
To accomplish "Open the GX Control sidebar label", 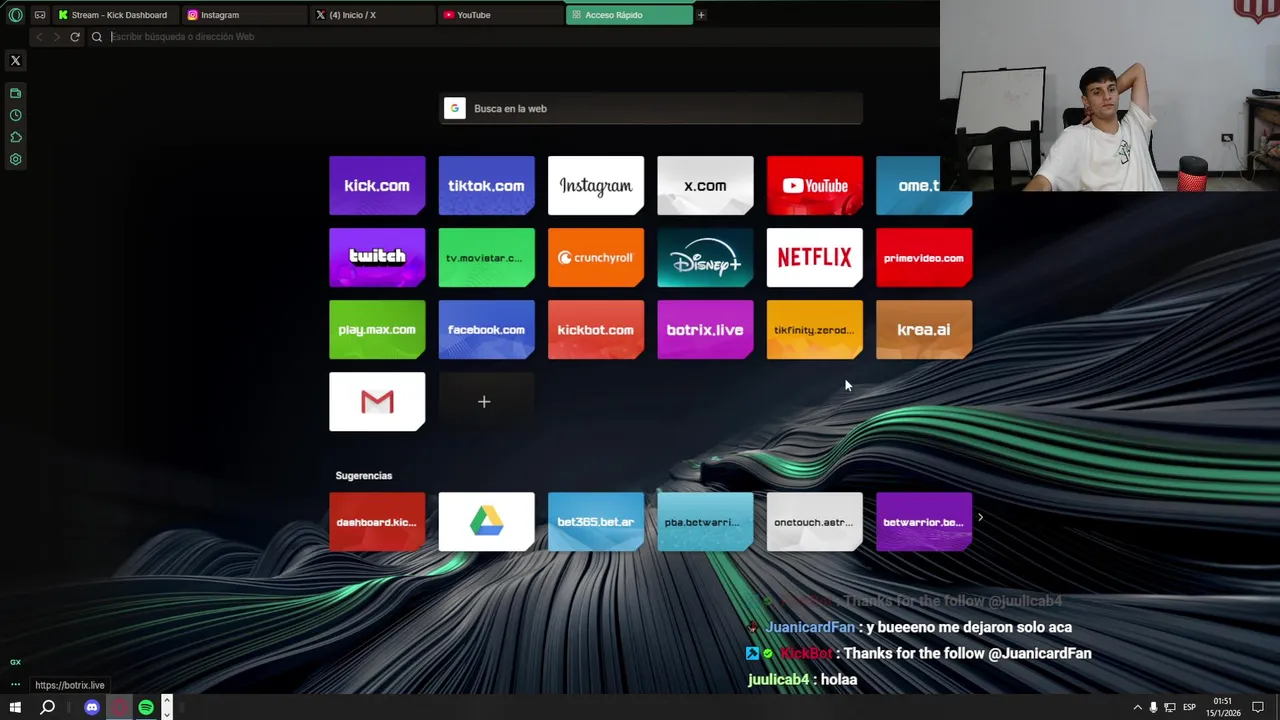I will point(15,662).
